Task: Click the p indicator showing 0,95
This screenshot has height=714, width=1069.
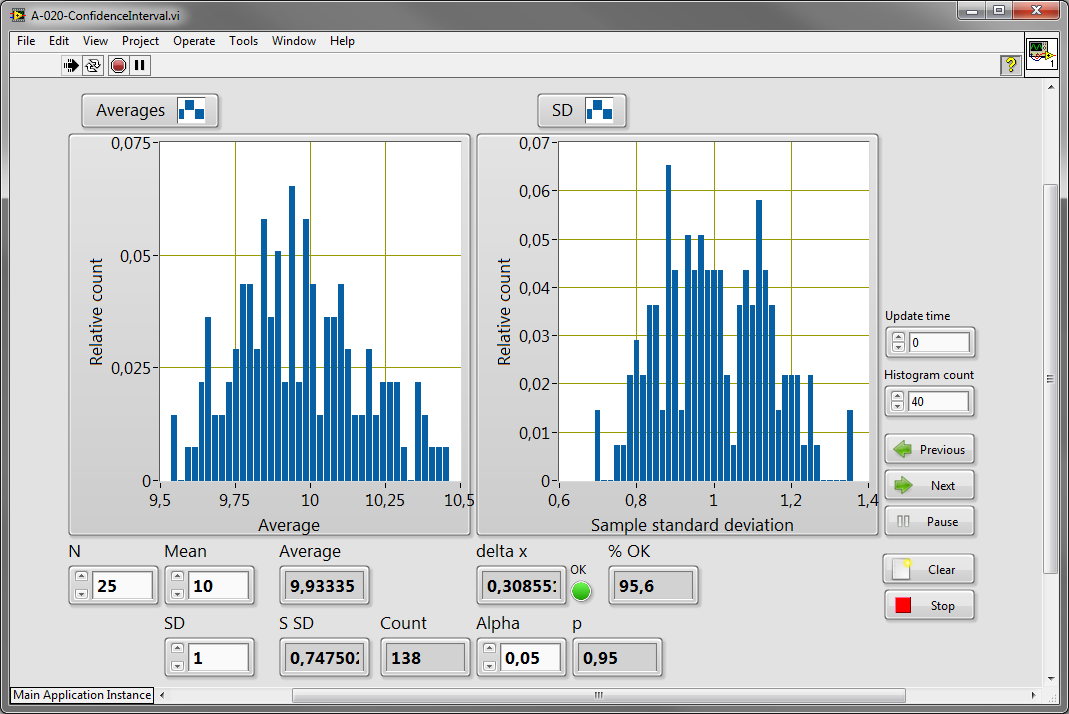Action: (617, 658)
